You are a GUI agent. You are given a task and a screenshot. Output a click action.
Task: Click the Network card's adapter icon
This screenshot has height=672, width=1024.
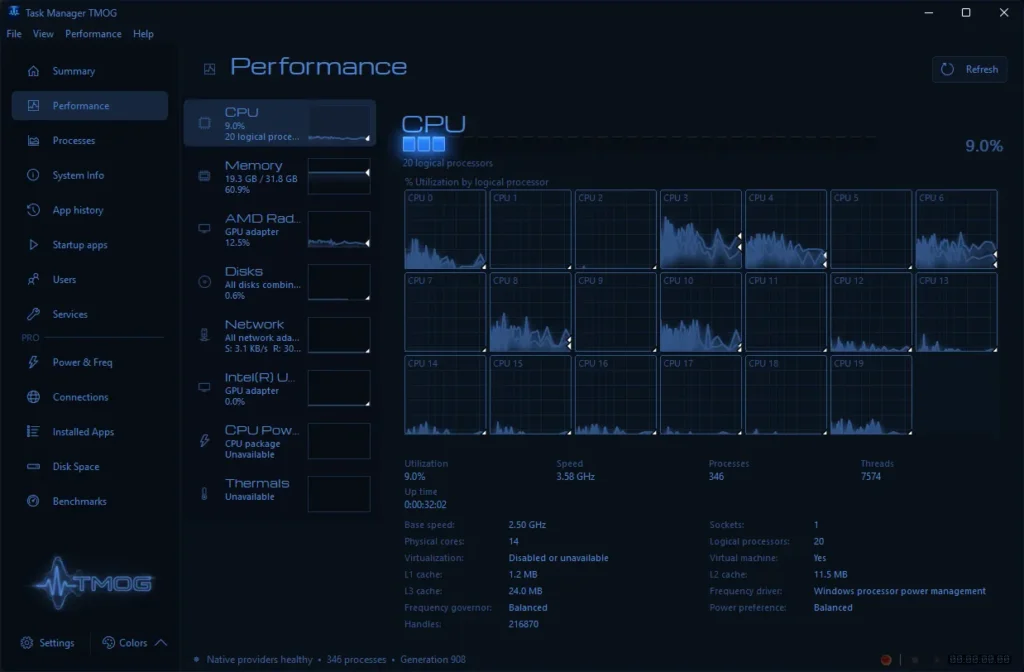pyautogui.click(x=204, y=335)
